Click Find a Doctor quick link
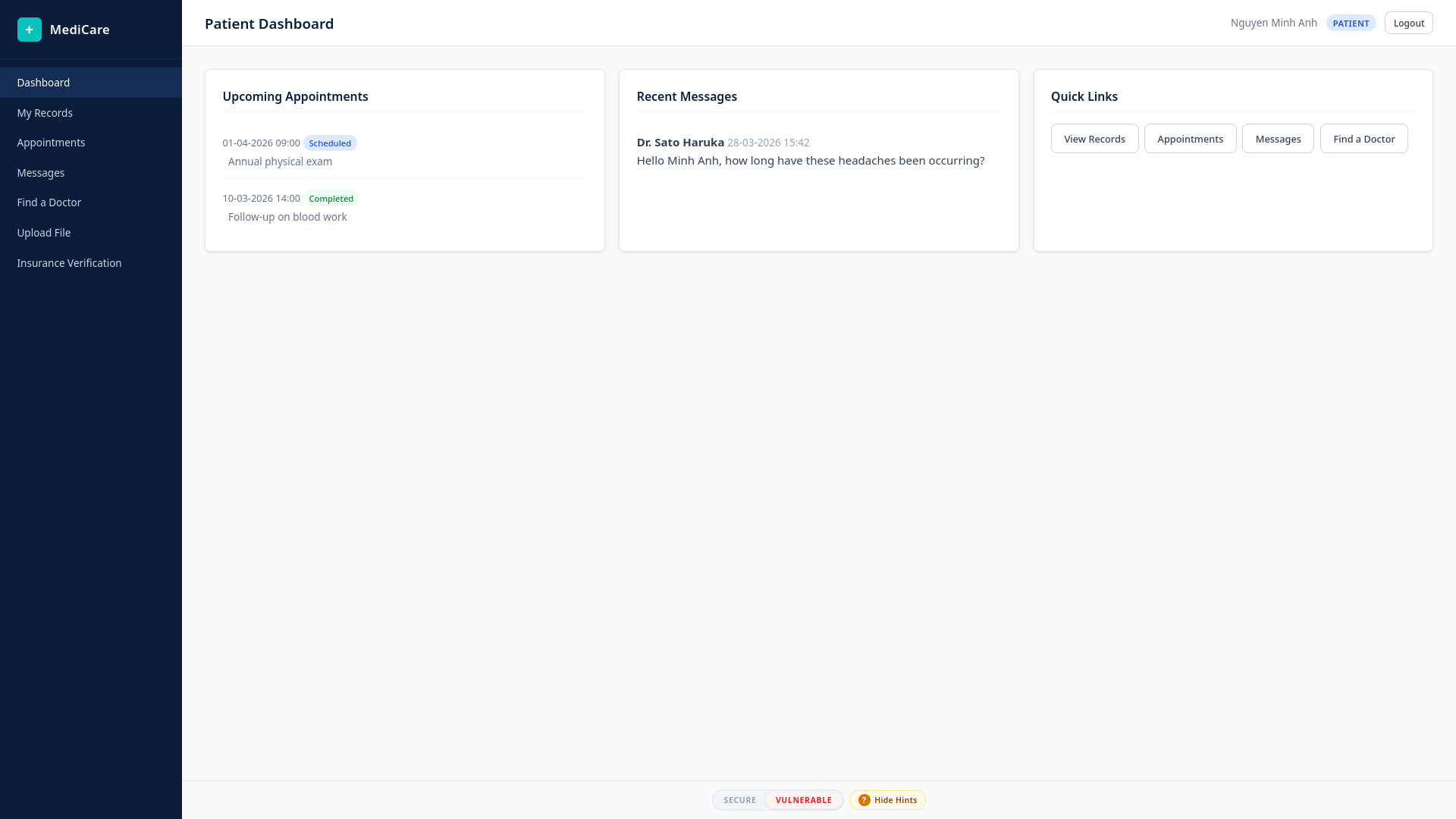1456x819 pixels. click(1363, 139)
